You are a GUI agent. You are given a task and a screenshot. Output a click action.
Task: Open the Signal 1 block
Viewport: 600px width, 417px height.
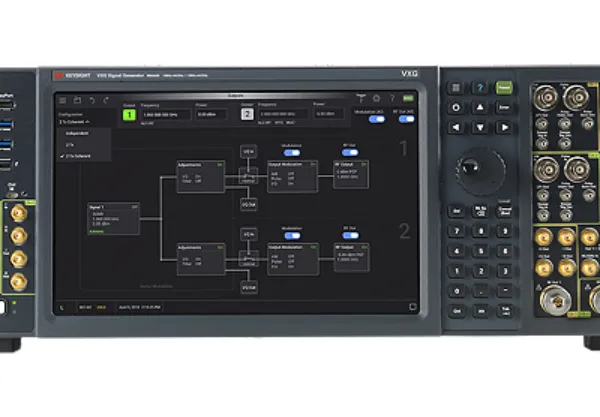114,219
